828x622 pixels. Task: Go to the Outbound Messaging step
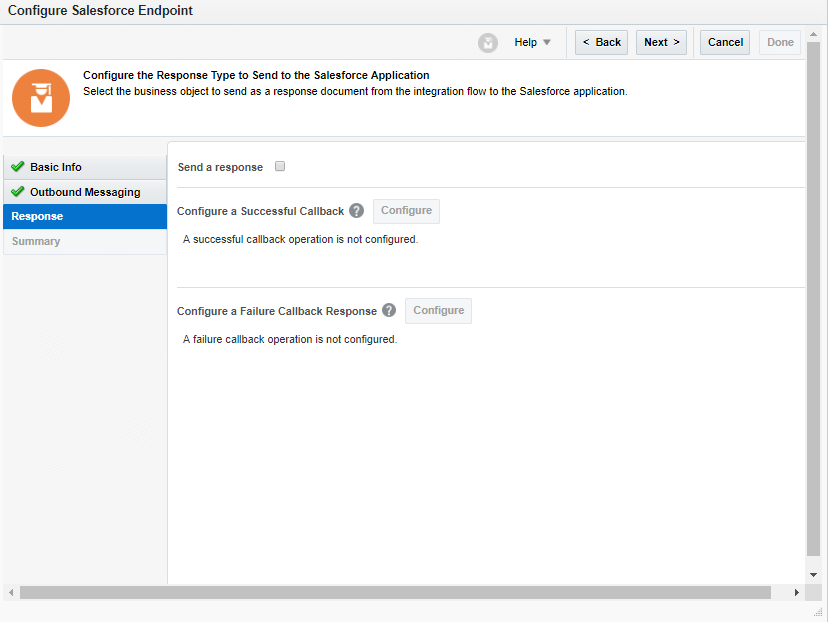click(x=85, y=192)
